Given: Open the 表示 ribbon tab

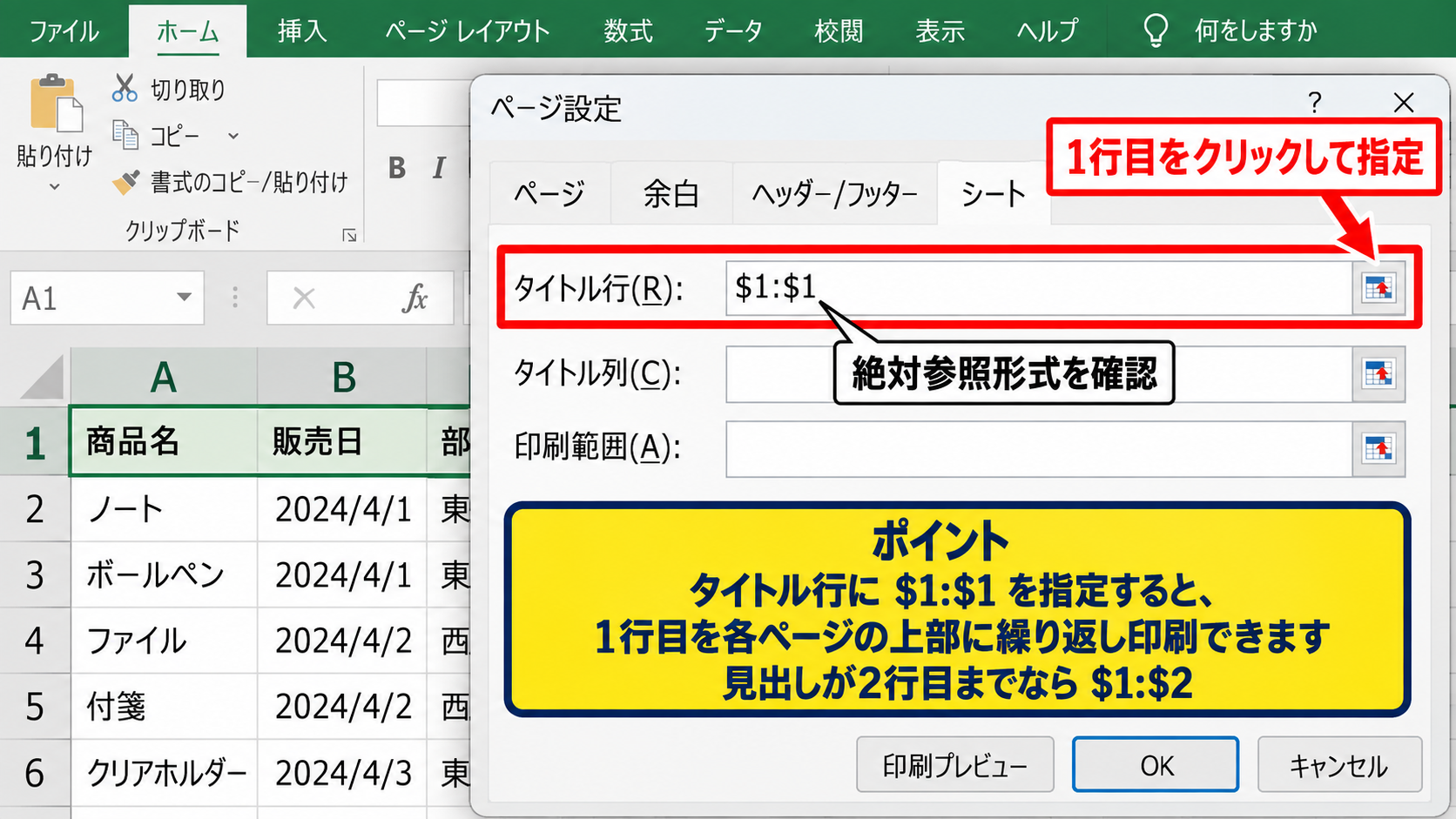Looking at the screenshot, I should (940, 31).
